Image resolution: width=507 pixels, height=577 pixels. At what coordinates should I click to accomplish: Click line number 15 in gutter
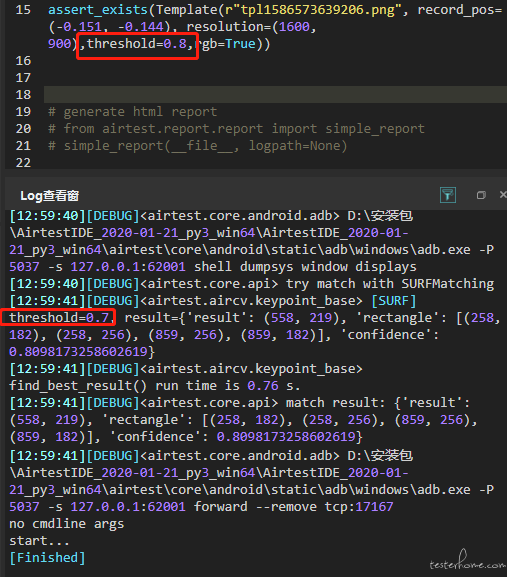tap(23, 10)
